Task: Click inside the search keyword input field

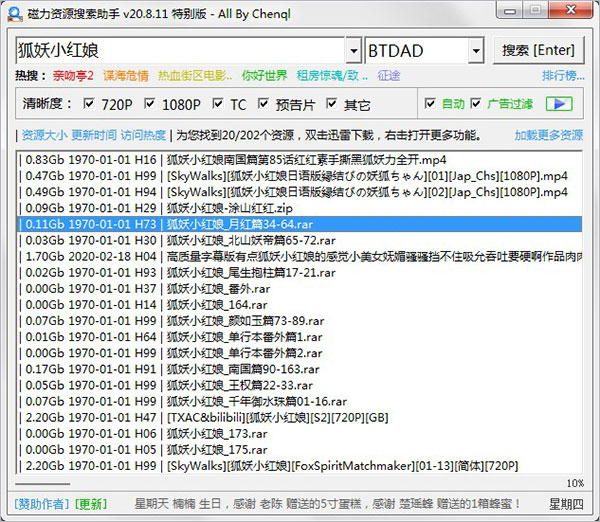Action: (180, 51)
